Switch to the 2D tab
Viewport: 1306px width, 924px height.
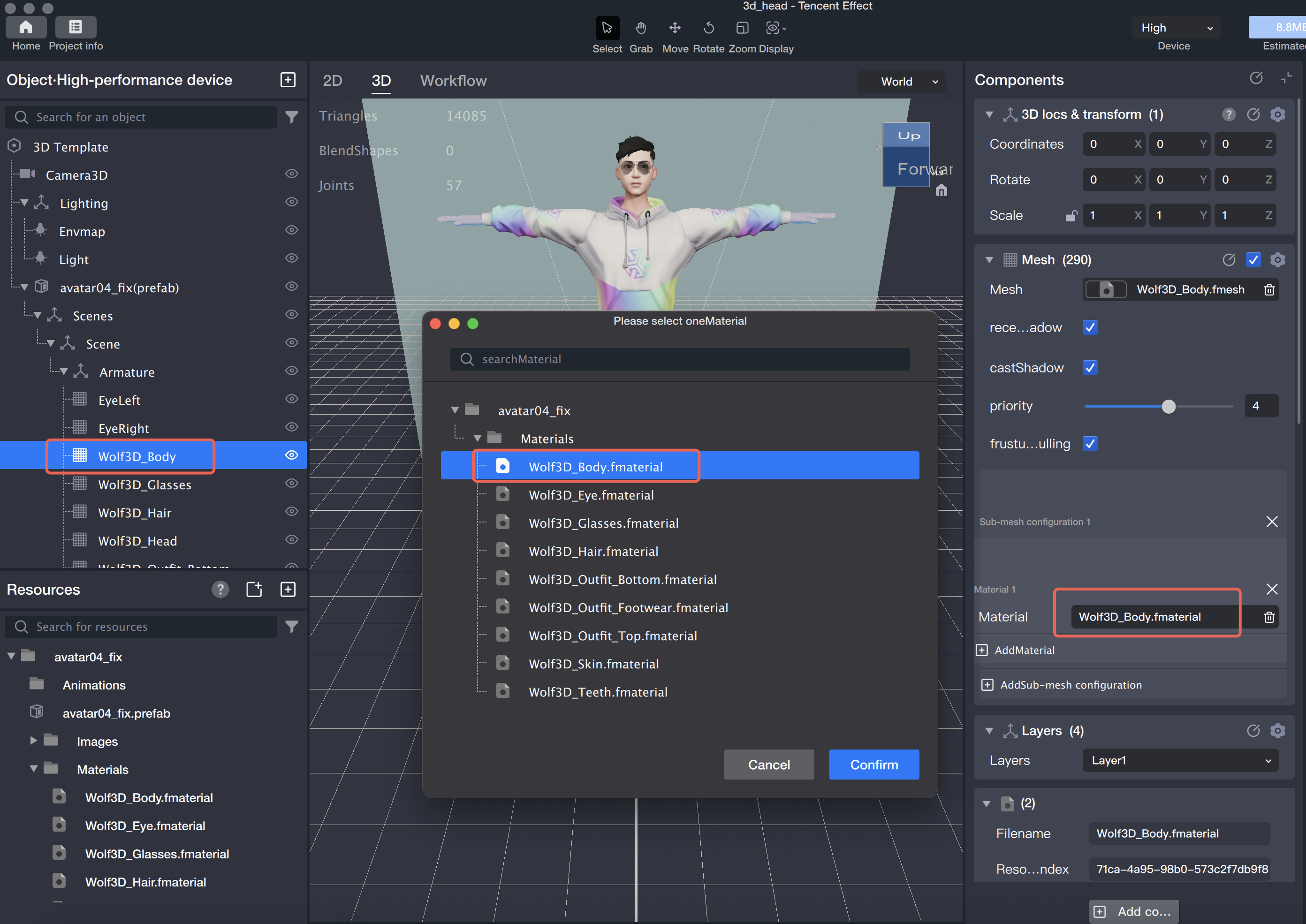coord(332,81)
